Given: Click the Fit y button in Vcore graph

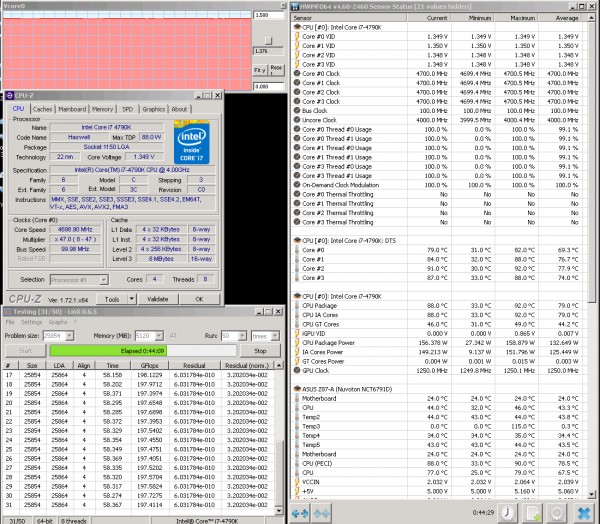Looking at the screenshot, I should click(259, 70).
